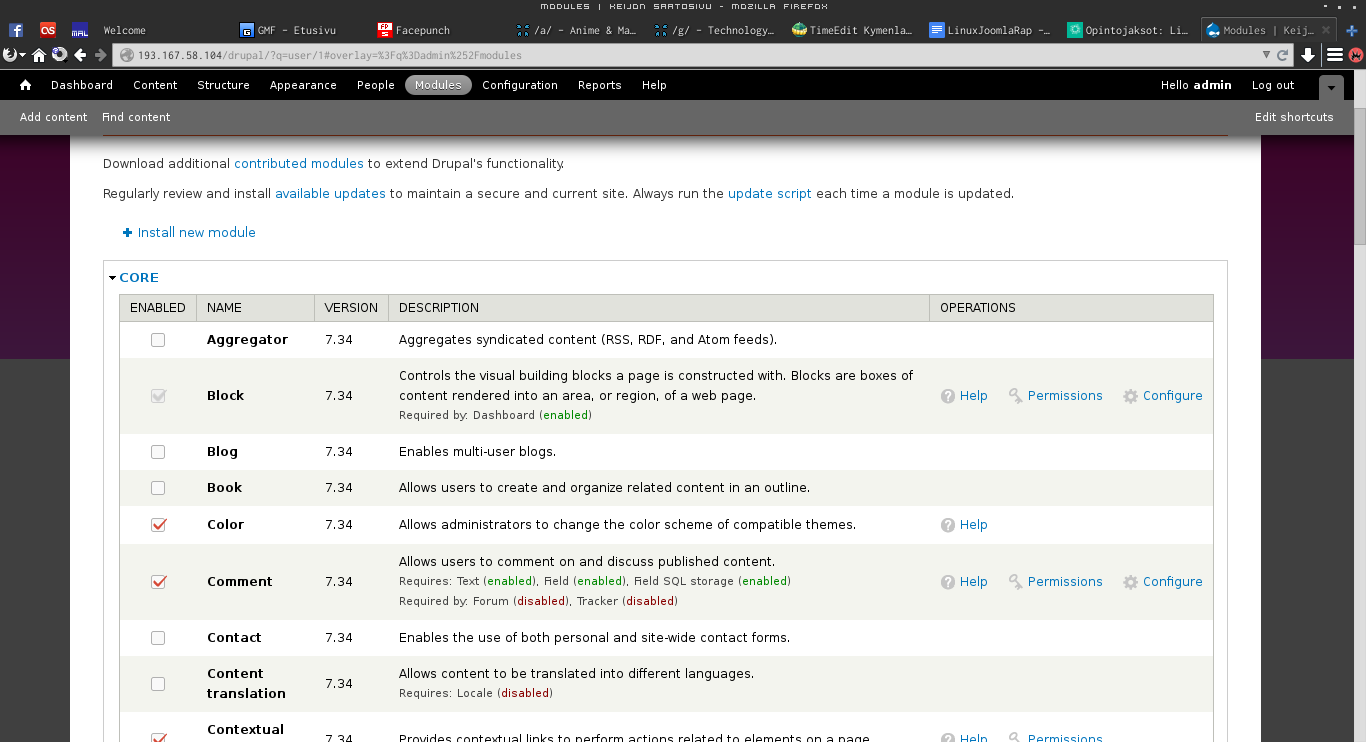Uncheck the Contextual links checkbox
Image resolution: width=1366 pixels, height=742 pixels.
pyautogui.click(x=158, y=738)
